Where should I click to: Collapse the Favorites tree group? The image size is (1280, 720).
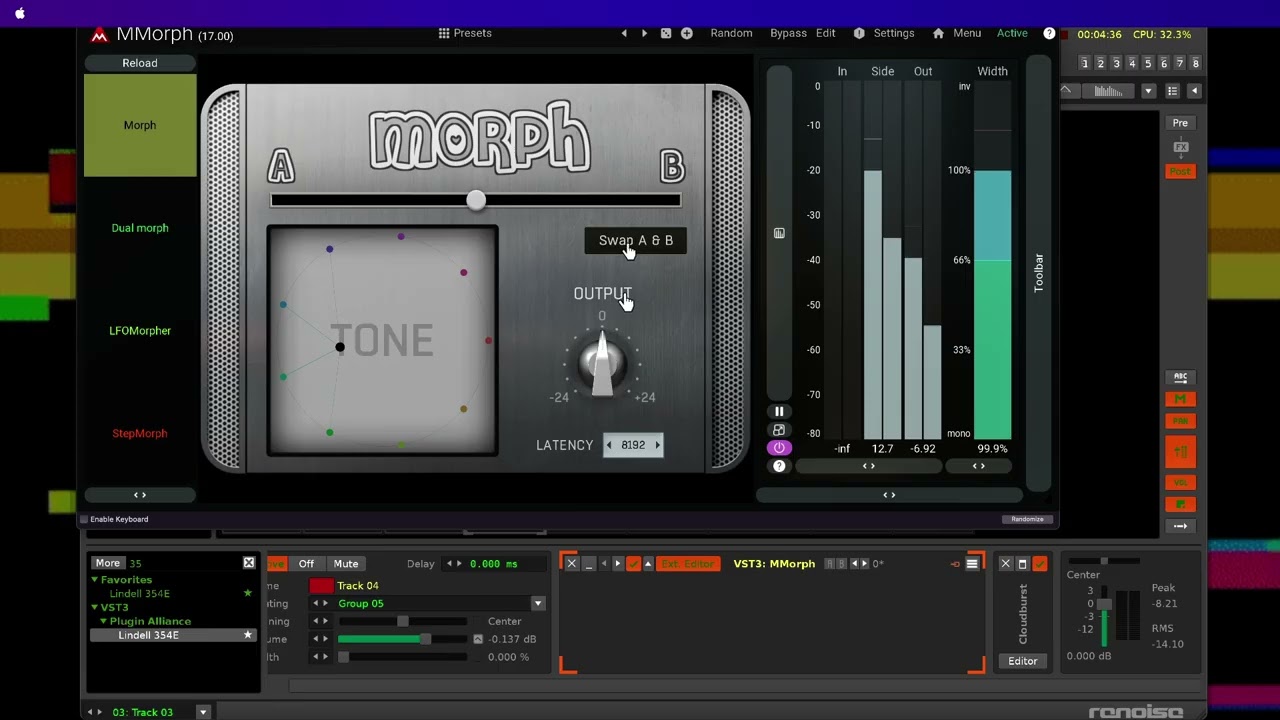coord(95,580)
